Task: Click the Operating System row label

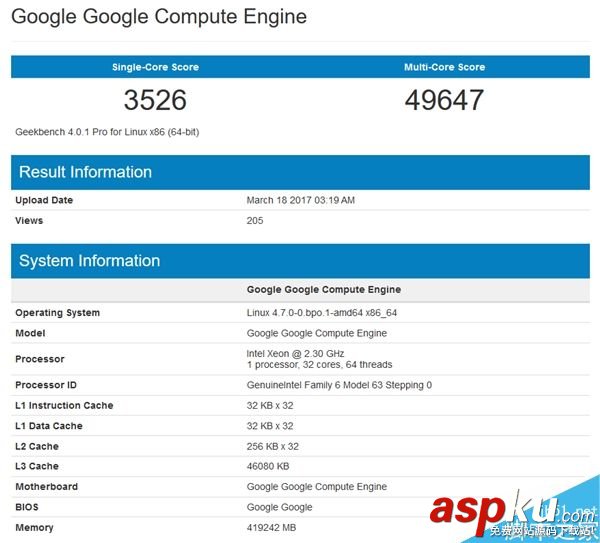Action: [57, 313]
